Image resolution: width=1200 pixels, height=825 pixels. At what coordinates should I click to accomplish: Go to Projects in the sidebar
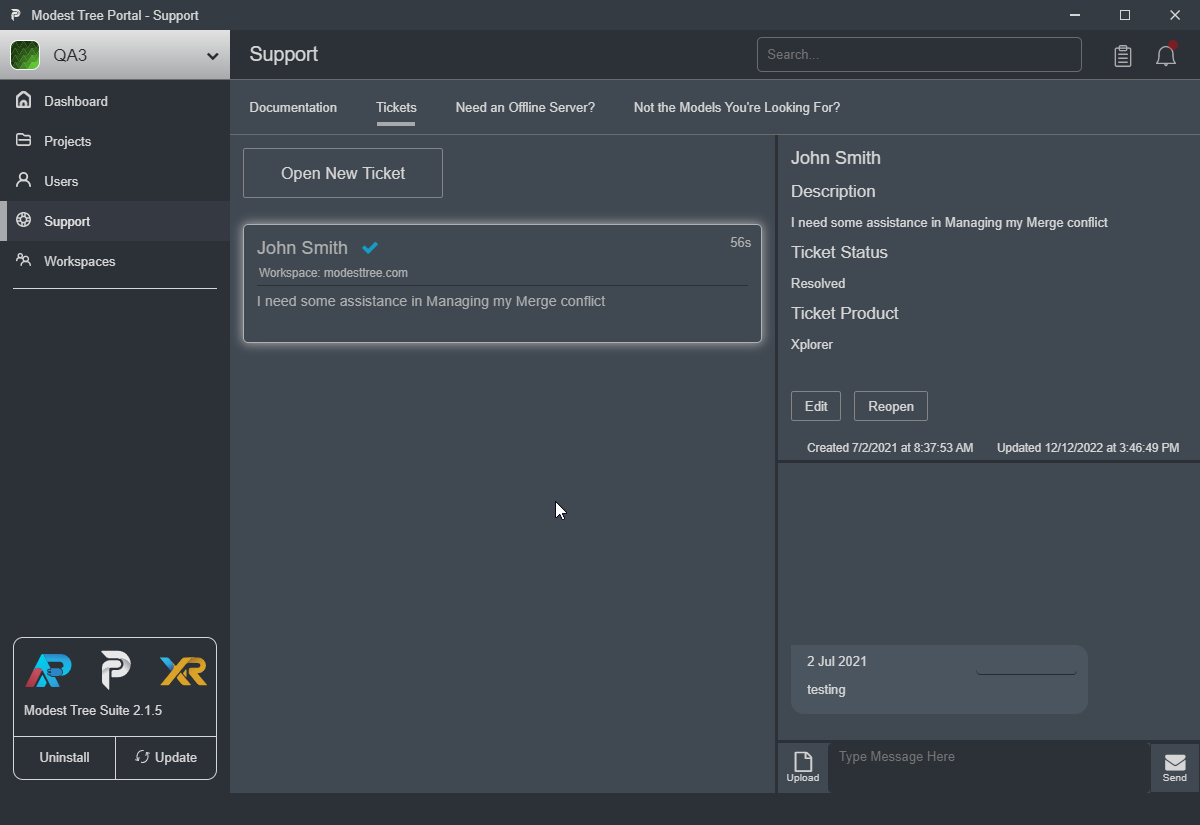(x=115, y=141)
